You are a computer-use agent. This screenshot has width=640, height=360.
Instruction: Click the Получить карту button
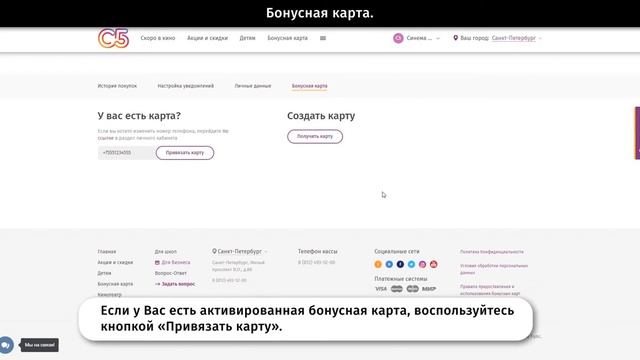[315, 136]
